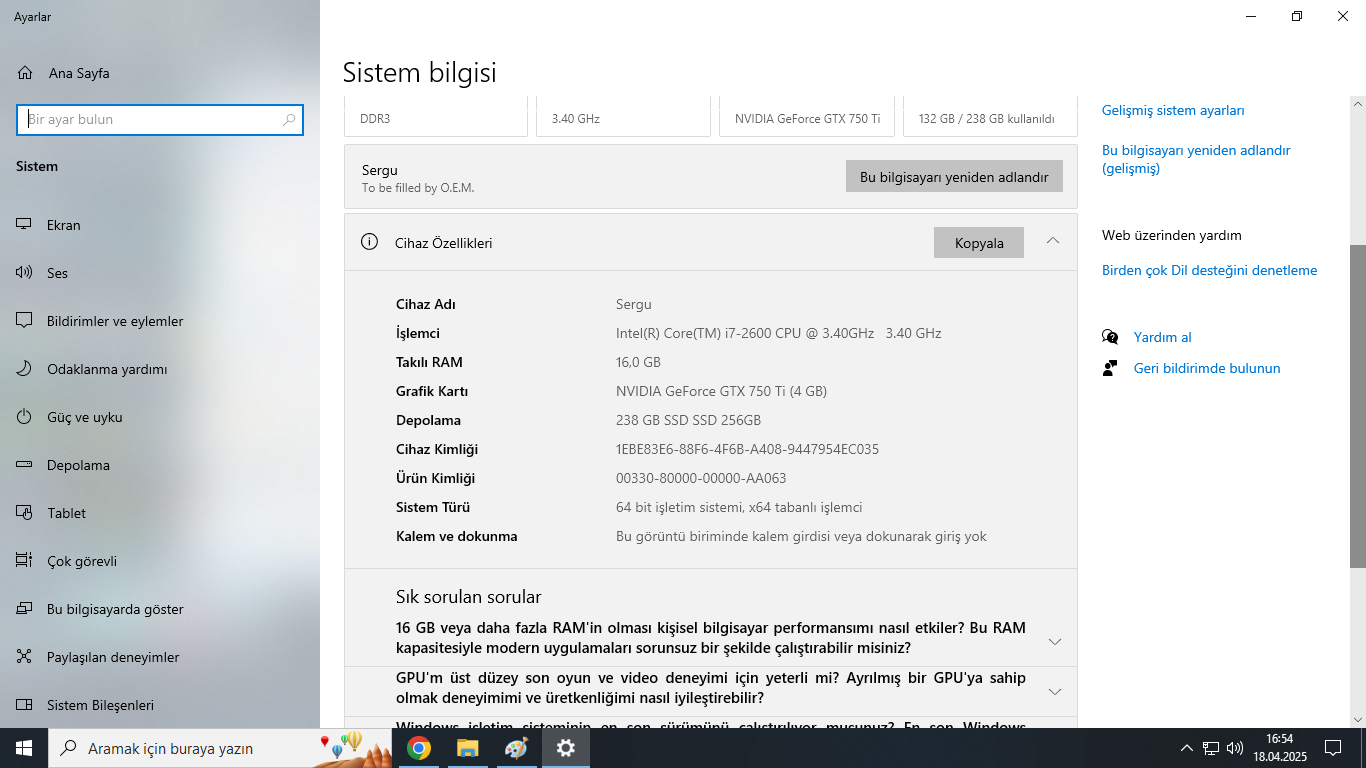This screenshot has width=1366, height=768.
Task: Click the feedback person icon
Action: click(1110, 368)
